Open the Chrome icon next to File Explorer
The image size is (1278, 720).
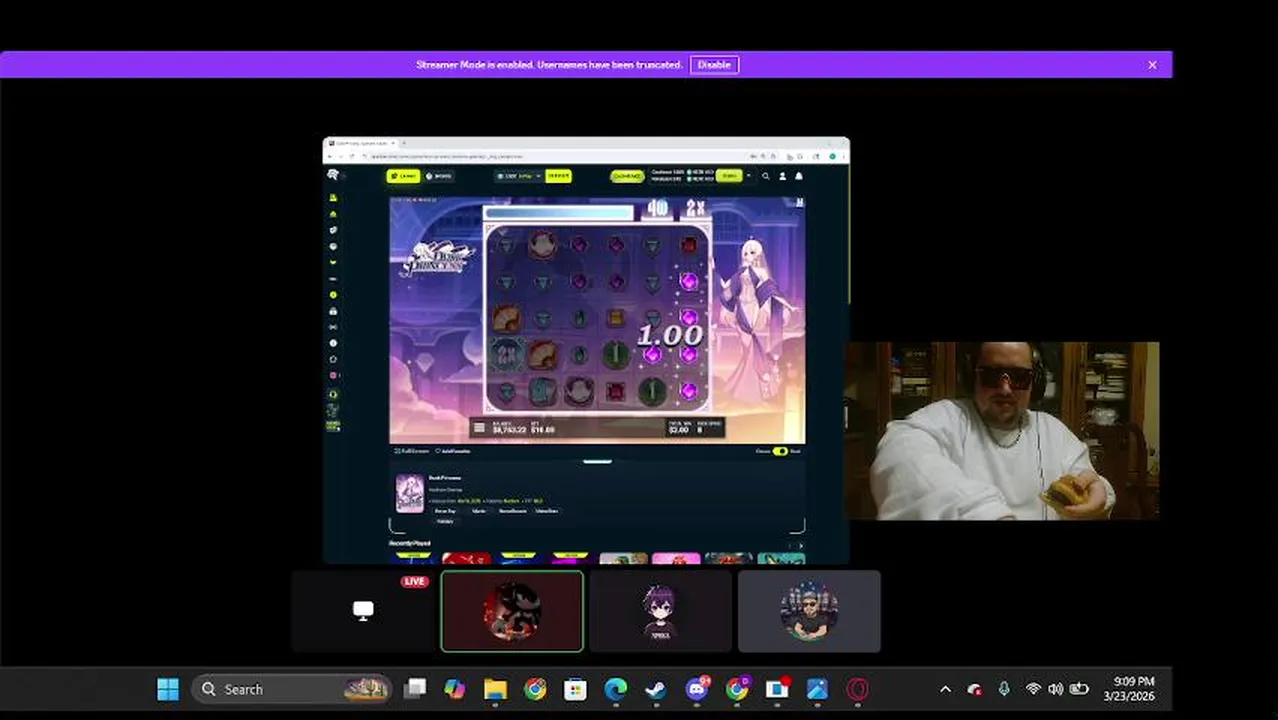535,689
